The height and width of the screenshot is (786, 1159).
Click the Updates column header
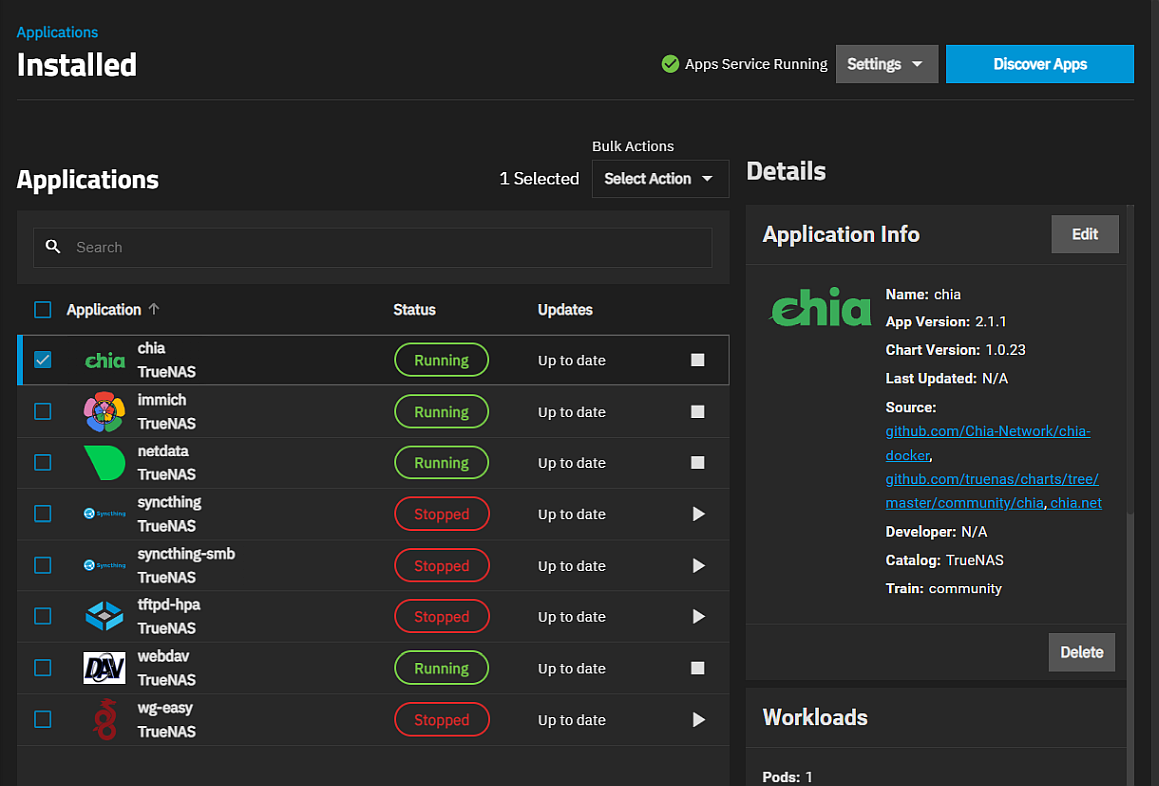pyautogui.click(x=565, y=310)
